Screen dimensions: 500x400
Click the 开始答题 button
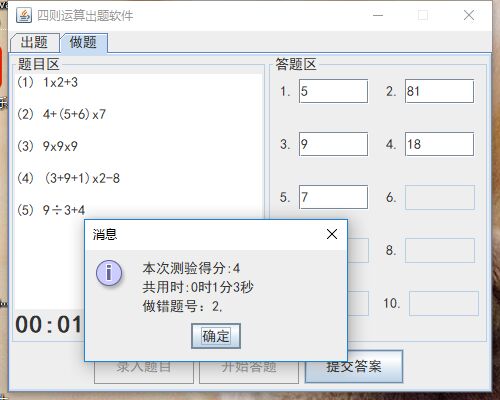249,372
